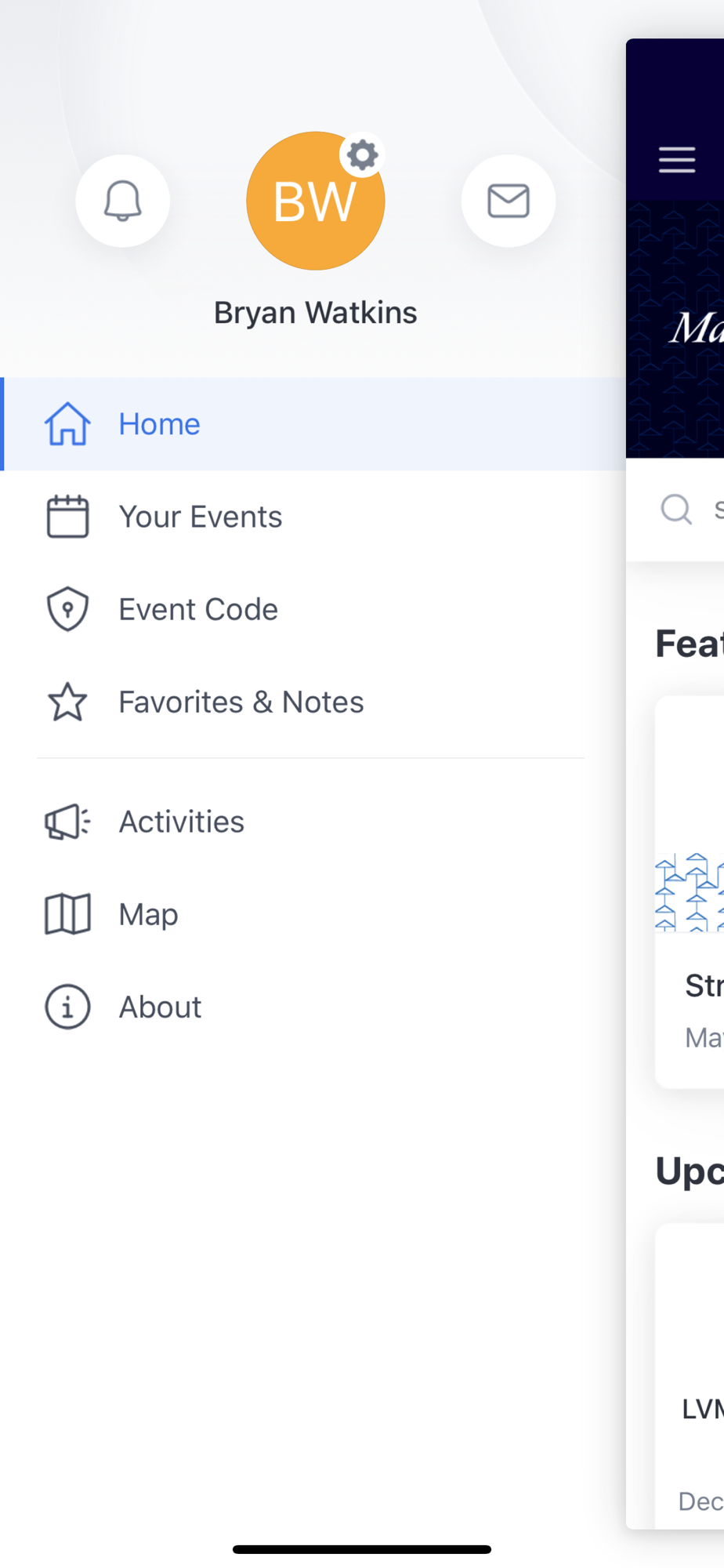The height and width of the screenshot is (1568, 724).
Task: Select Your Events menu item
Action: pos(313,517)
